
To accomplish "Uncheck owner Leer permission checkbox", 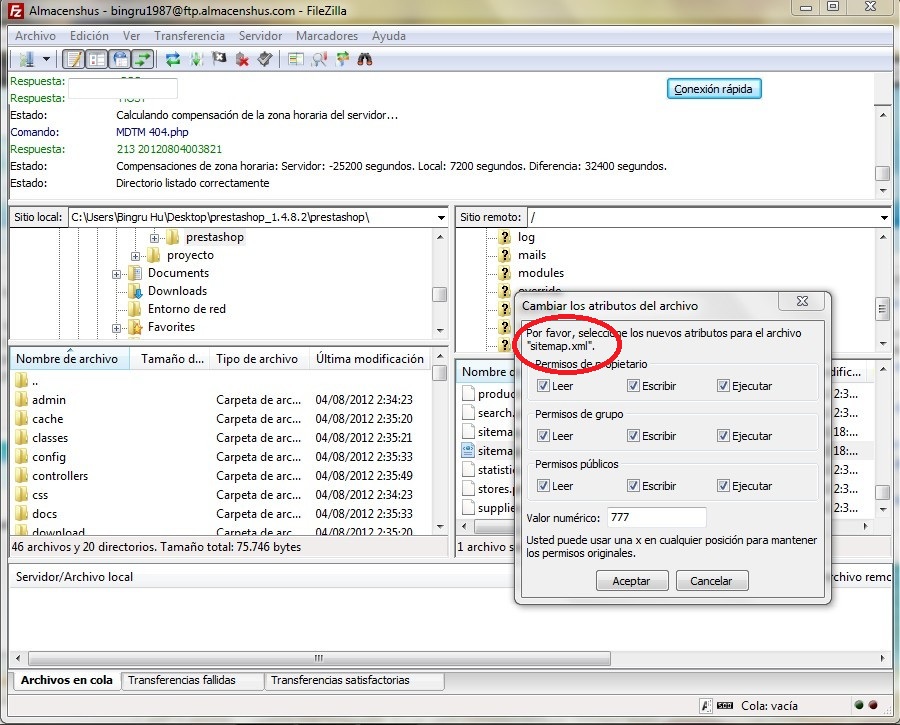I will pos(543,386).
